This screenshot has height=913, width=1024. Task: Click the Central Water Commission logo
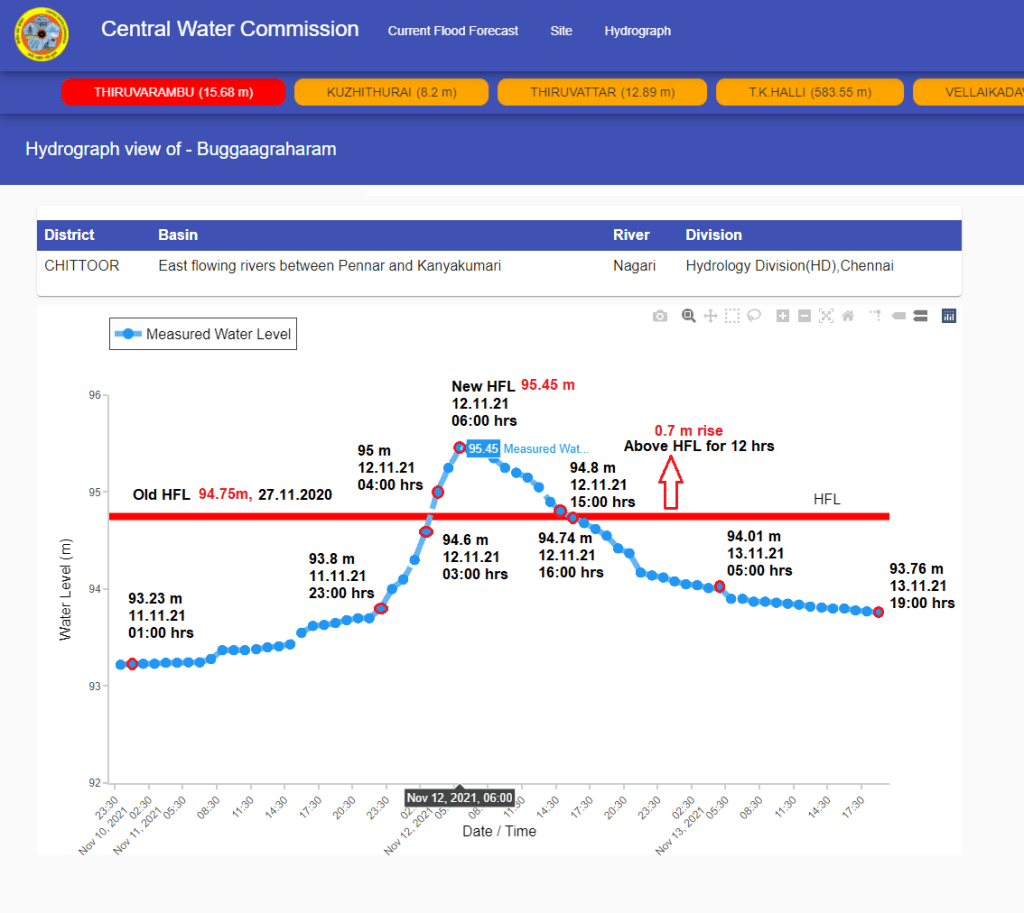41,35
